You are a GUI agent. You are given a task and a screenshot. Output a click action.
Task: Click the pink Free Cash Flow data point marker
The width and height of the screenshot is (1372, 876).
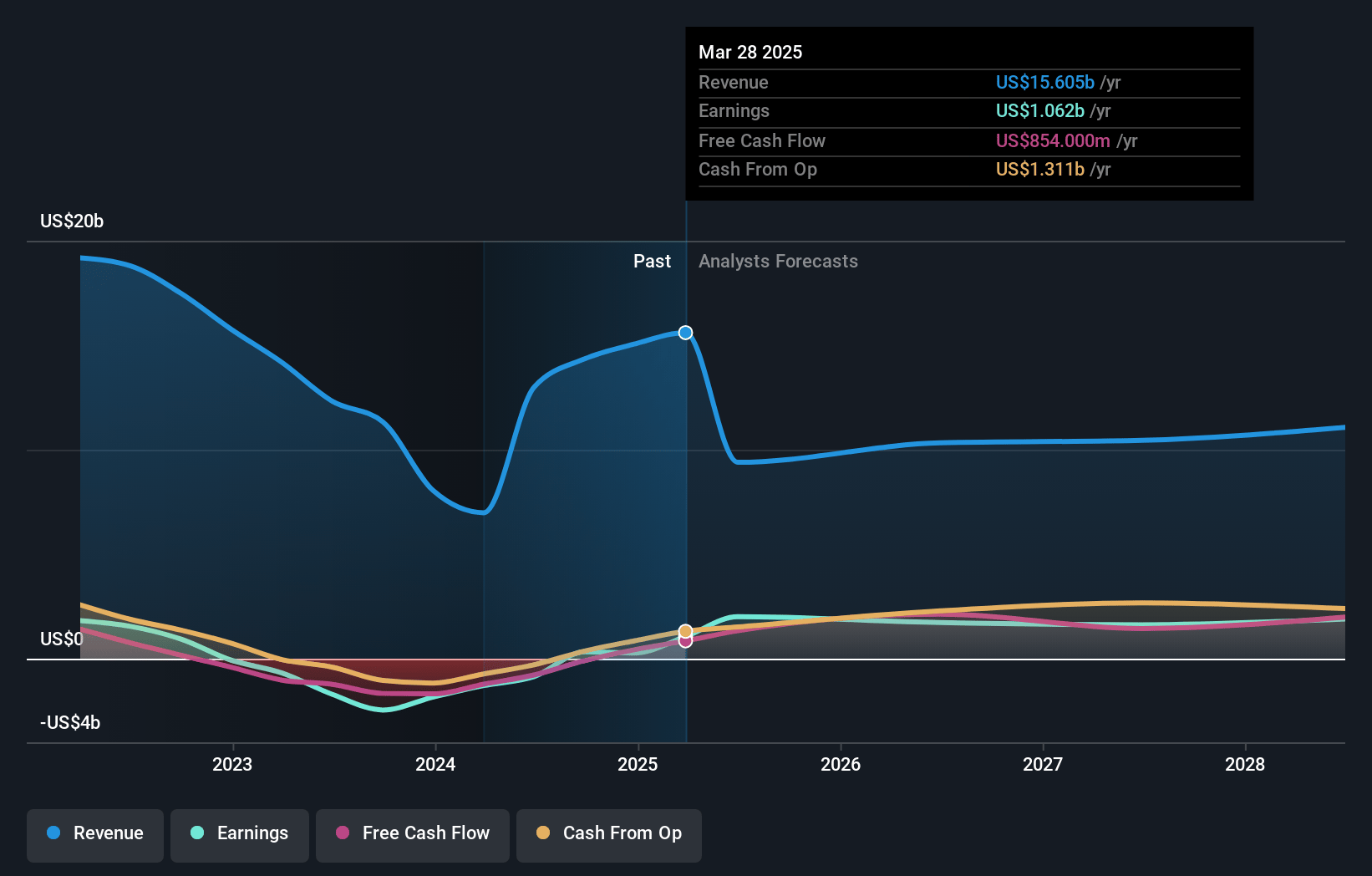coord(685,642)
